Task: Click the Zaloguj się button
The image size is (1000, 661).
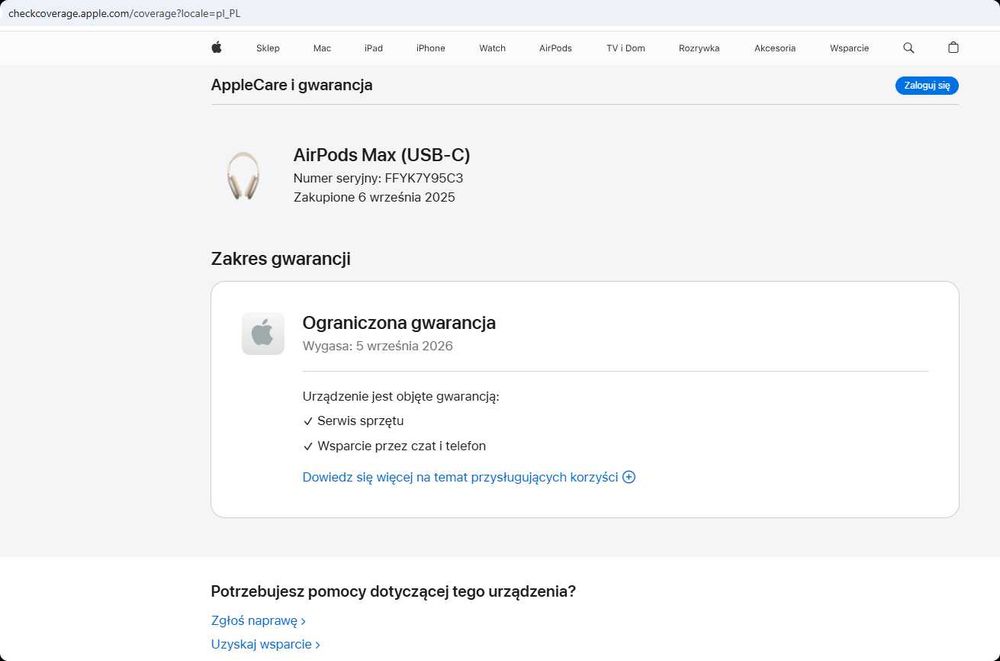Action: pyautogui.click(x=927, y=85)
